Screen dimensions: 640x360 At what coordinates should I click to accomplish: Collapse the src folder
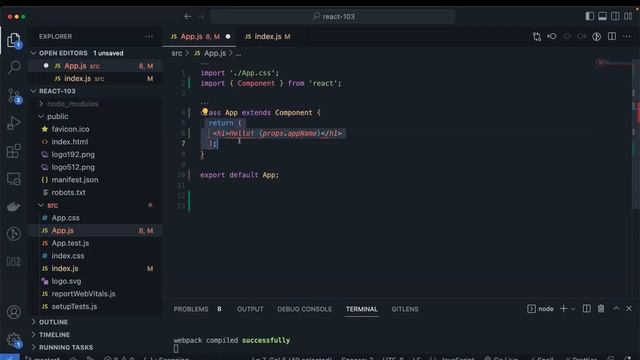tap(96, 205)
